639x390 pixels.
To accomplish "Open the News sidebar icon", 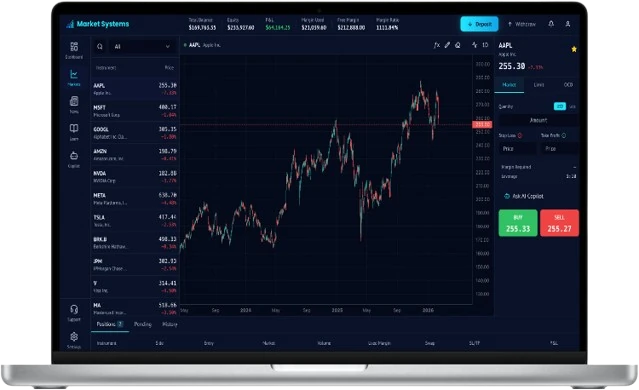I will (74, 101).
